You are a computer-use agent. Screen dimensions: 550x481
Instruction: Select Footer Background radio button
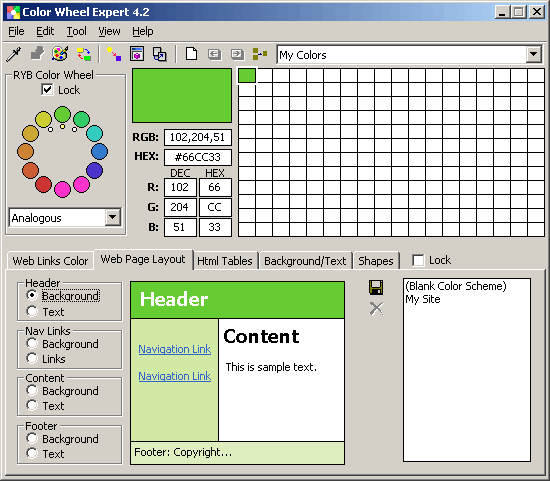[x=32, y=438]
